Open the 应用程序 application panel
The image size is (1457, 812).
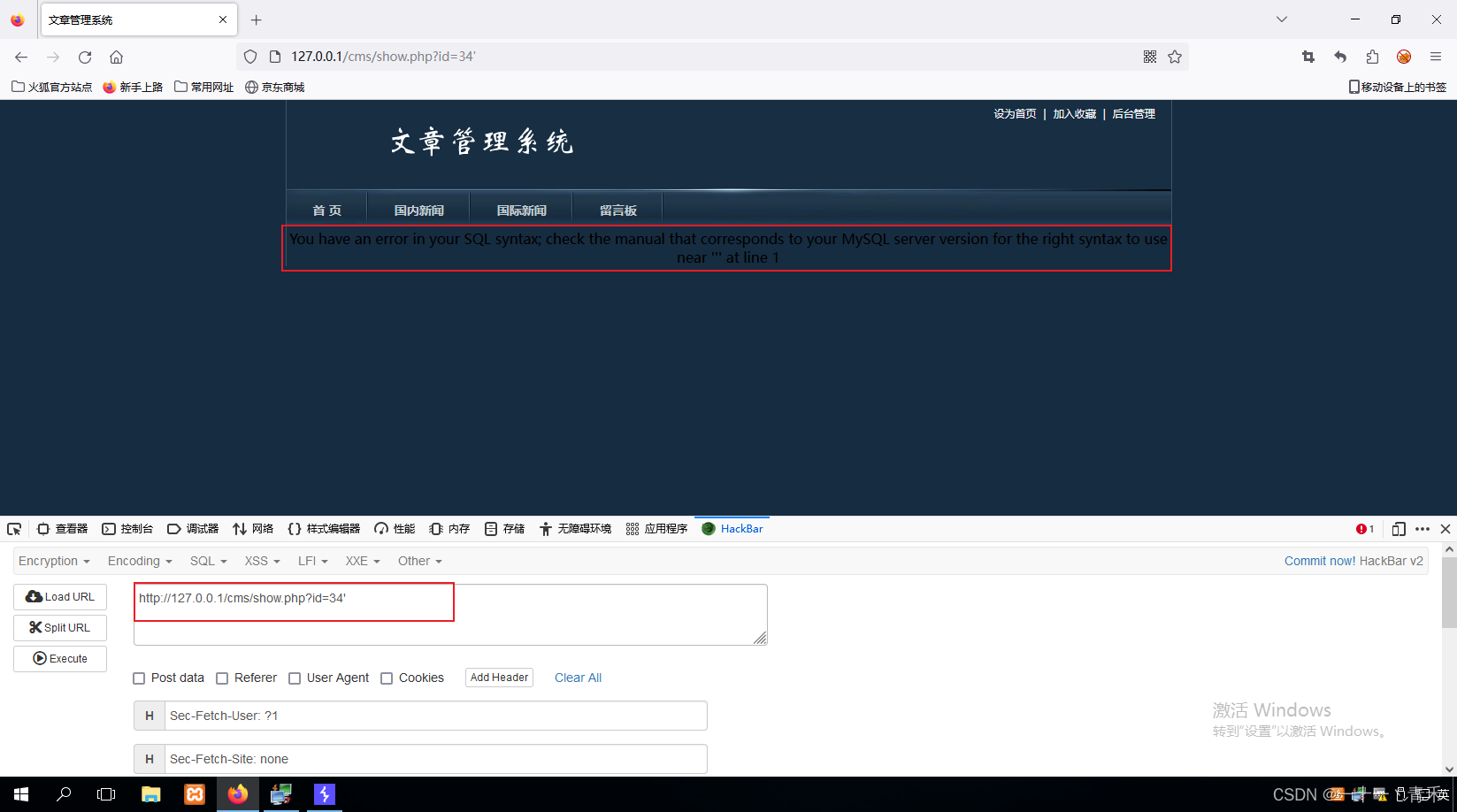pyautogui.click(x=656, y=529)
